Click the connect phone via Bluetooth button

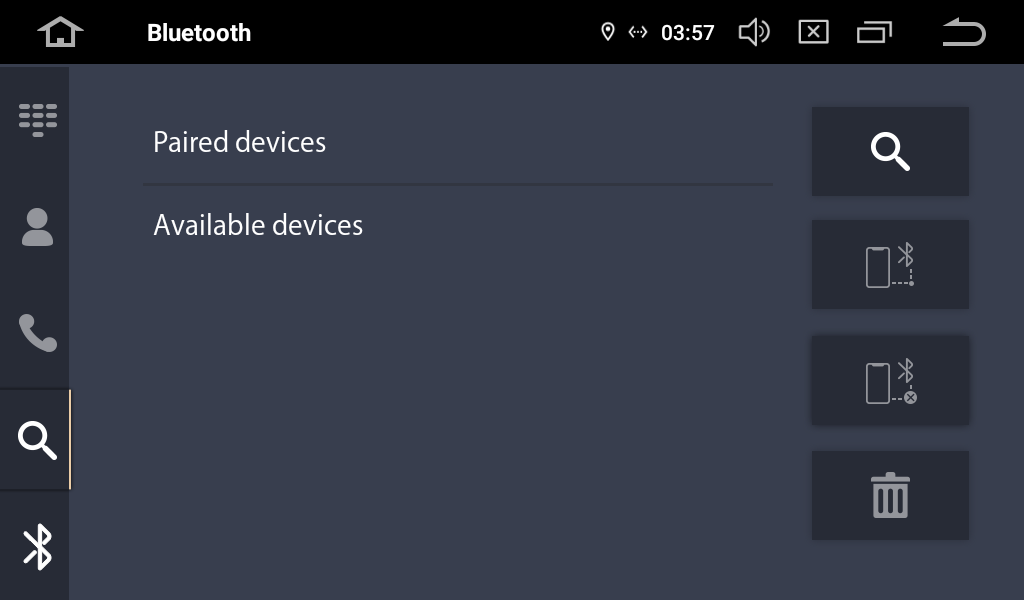(890, 265)
